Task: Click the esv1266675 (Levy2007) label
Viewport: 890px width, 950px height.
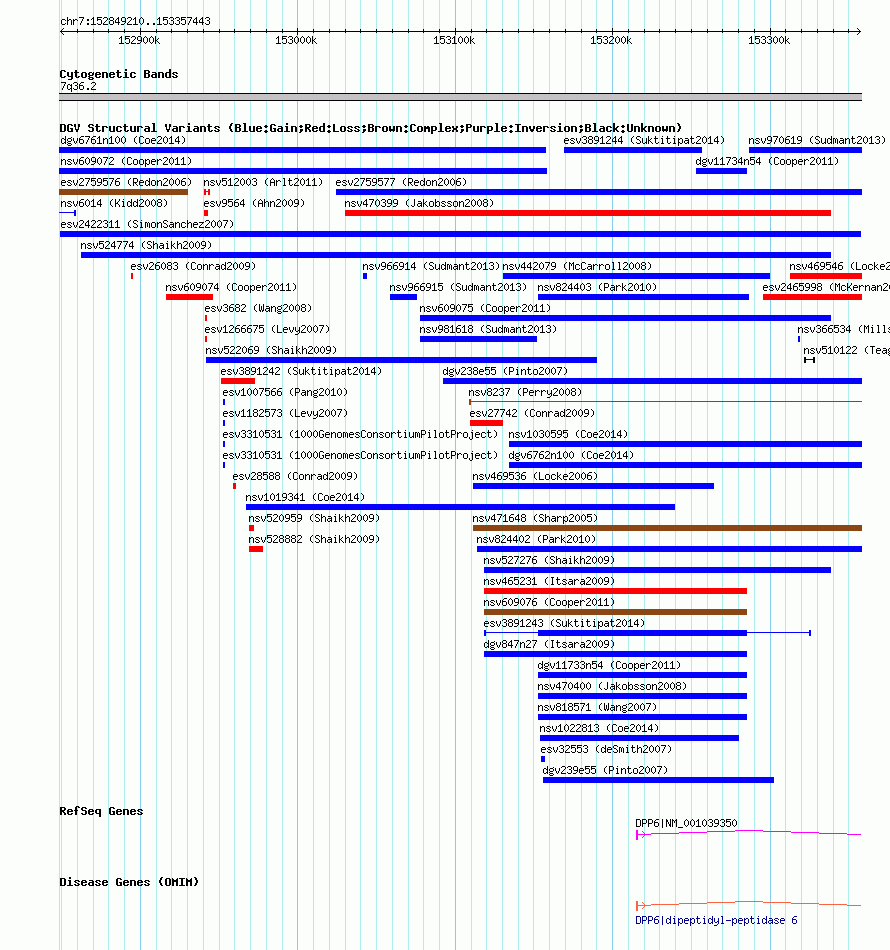Action: click(268, 329)
